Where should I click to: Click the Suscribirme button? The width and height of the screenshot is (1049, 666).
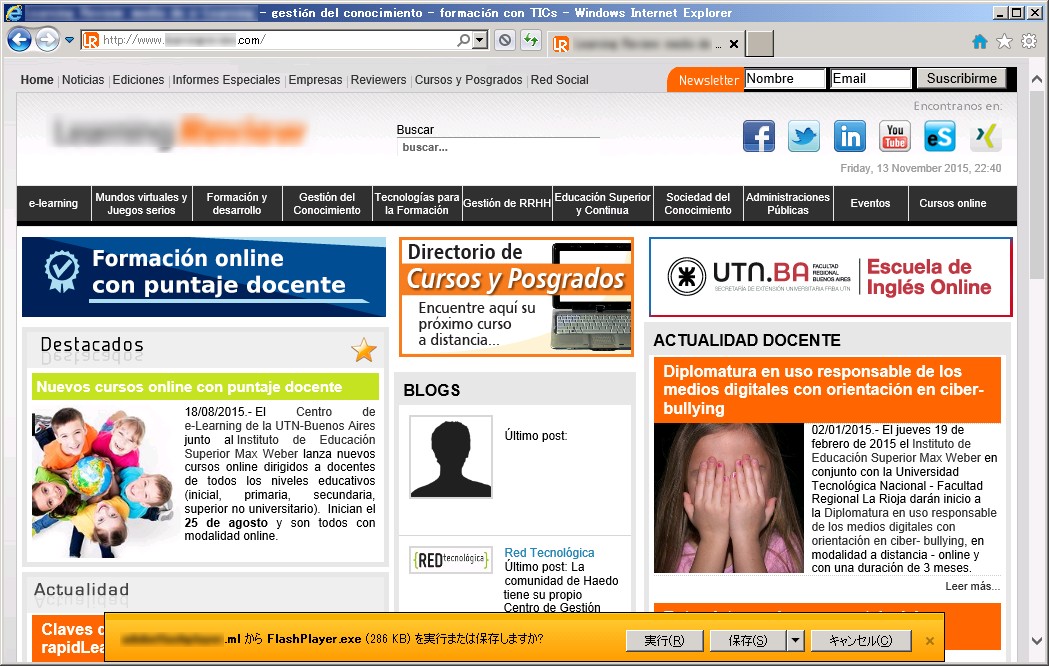coord(961,79)
